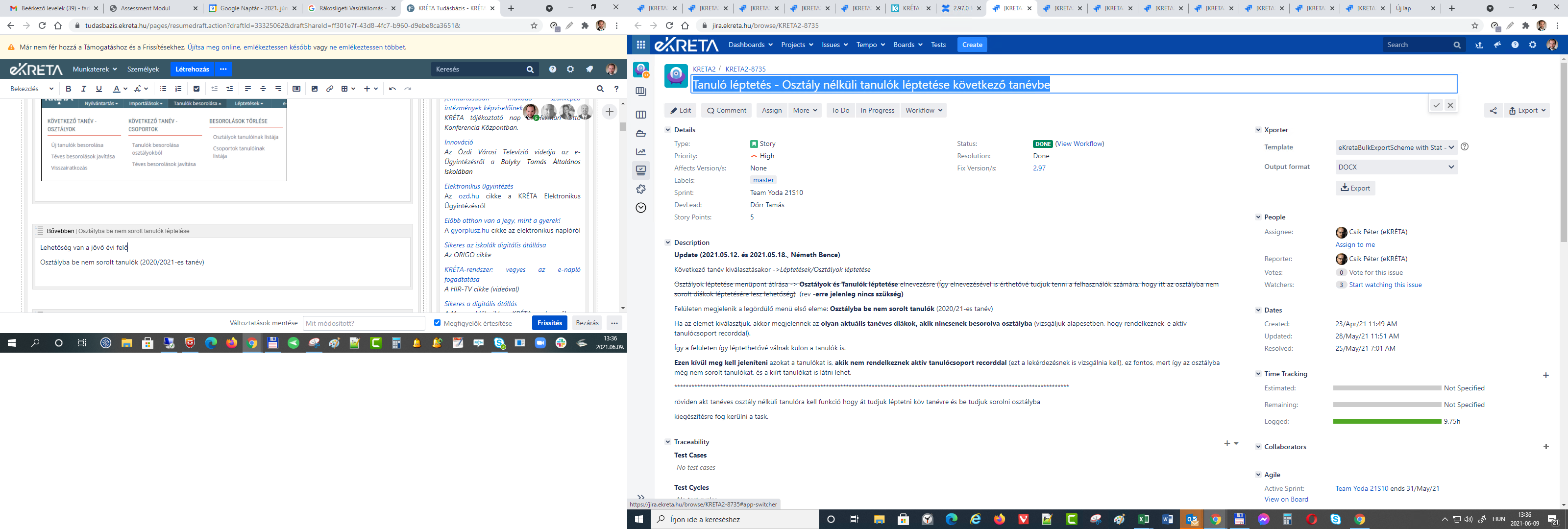The width and height of the screenshot is (1568, 529).
Task: Toggle Megfigyelők értesítése checkbox
Action: 437,323
